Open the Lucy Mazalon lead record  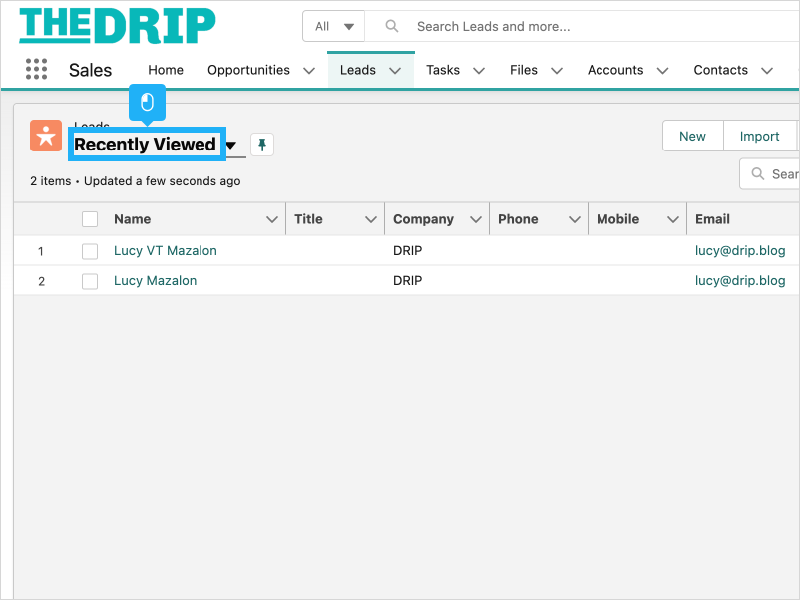click(156, 281)
